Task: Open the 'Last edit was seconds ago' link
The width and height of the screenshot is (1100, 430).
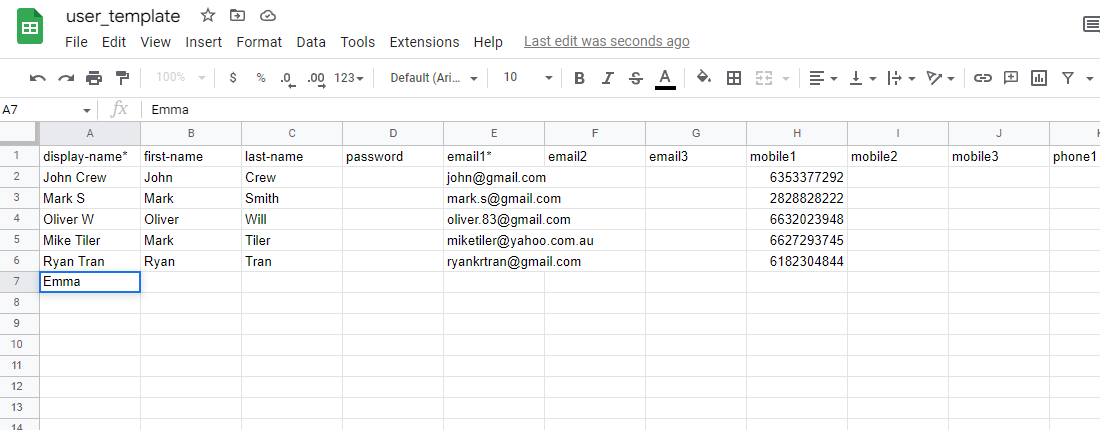Action: point(607,41)
